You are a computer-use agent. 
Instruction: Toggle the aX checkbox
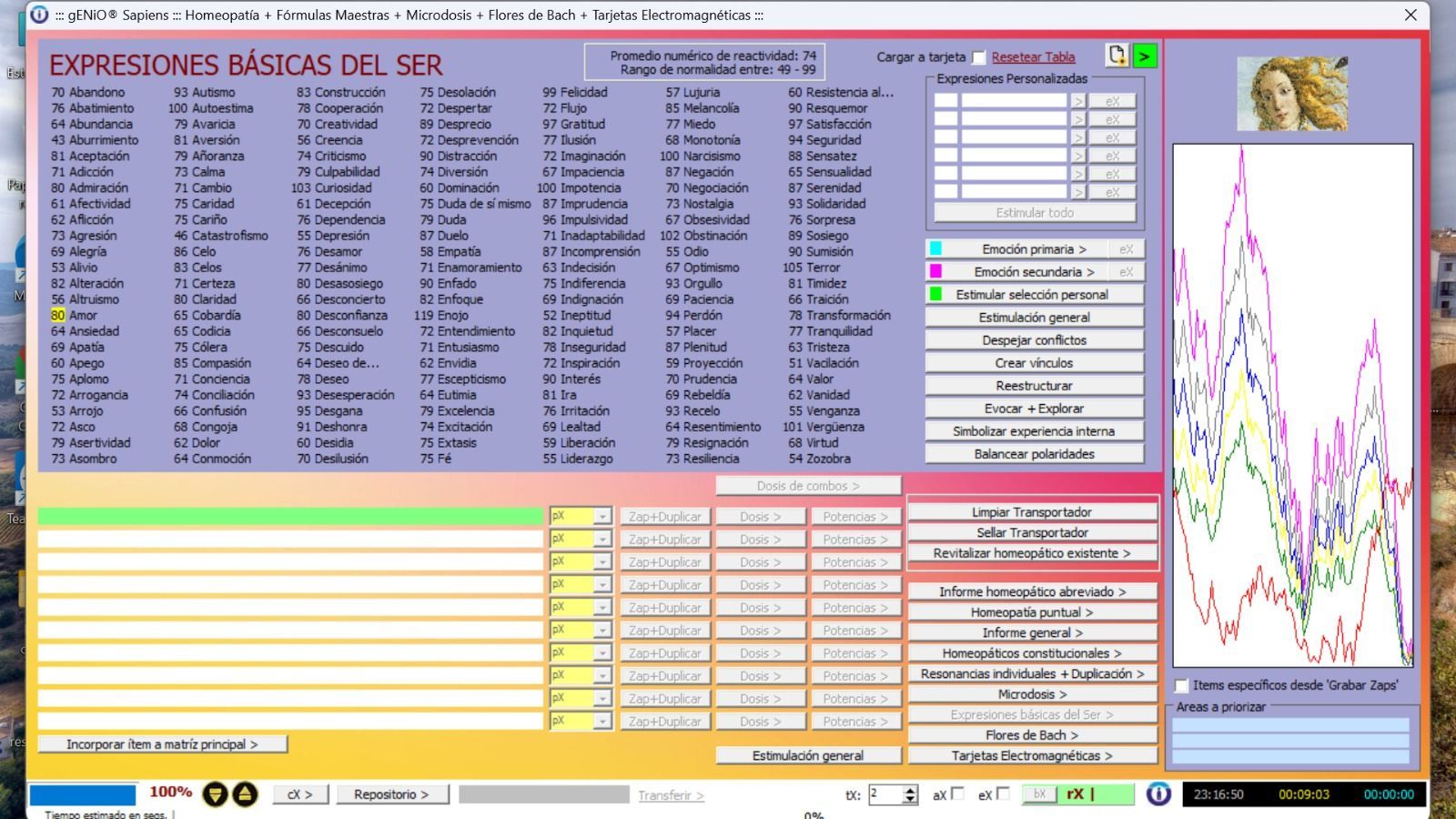pos(957,794)
